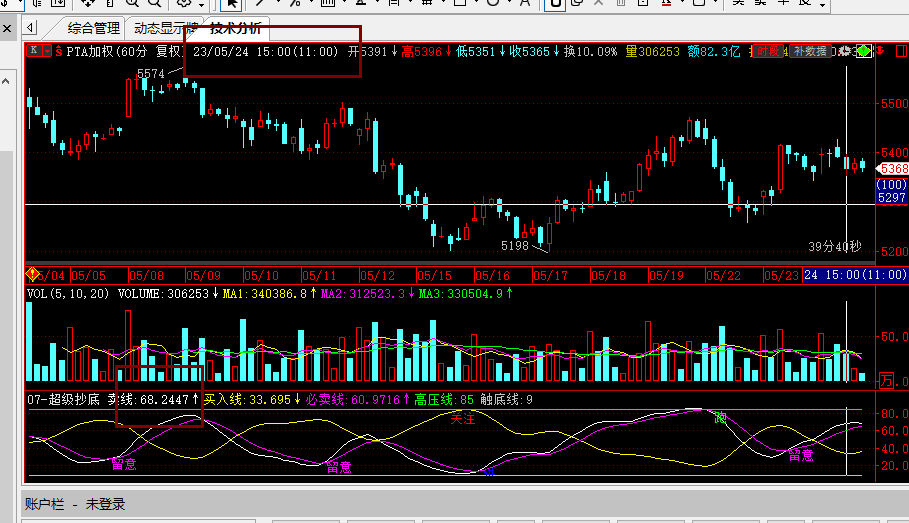This screenshot has height=523, width=909.
Task: Click the 补数据 button
Action: click(x=810, y=51)
